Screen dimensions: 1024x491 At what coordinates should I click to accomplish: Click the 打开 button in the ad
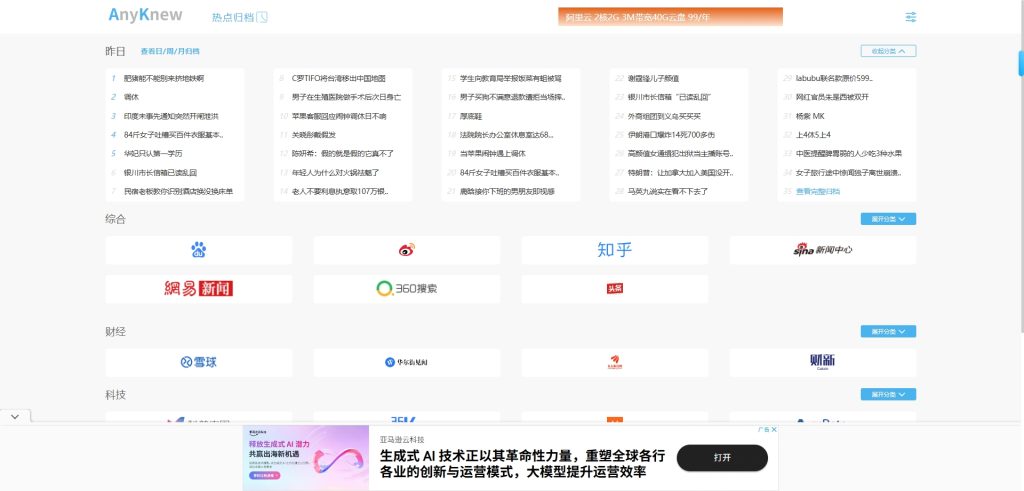click(x=722, y=457)
